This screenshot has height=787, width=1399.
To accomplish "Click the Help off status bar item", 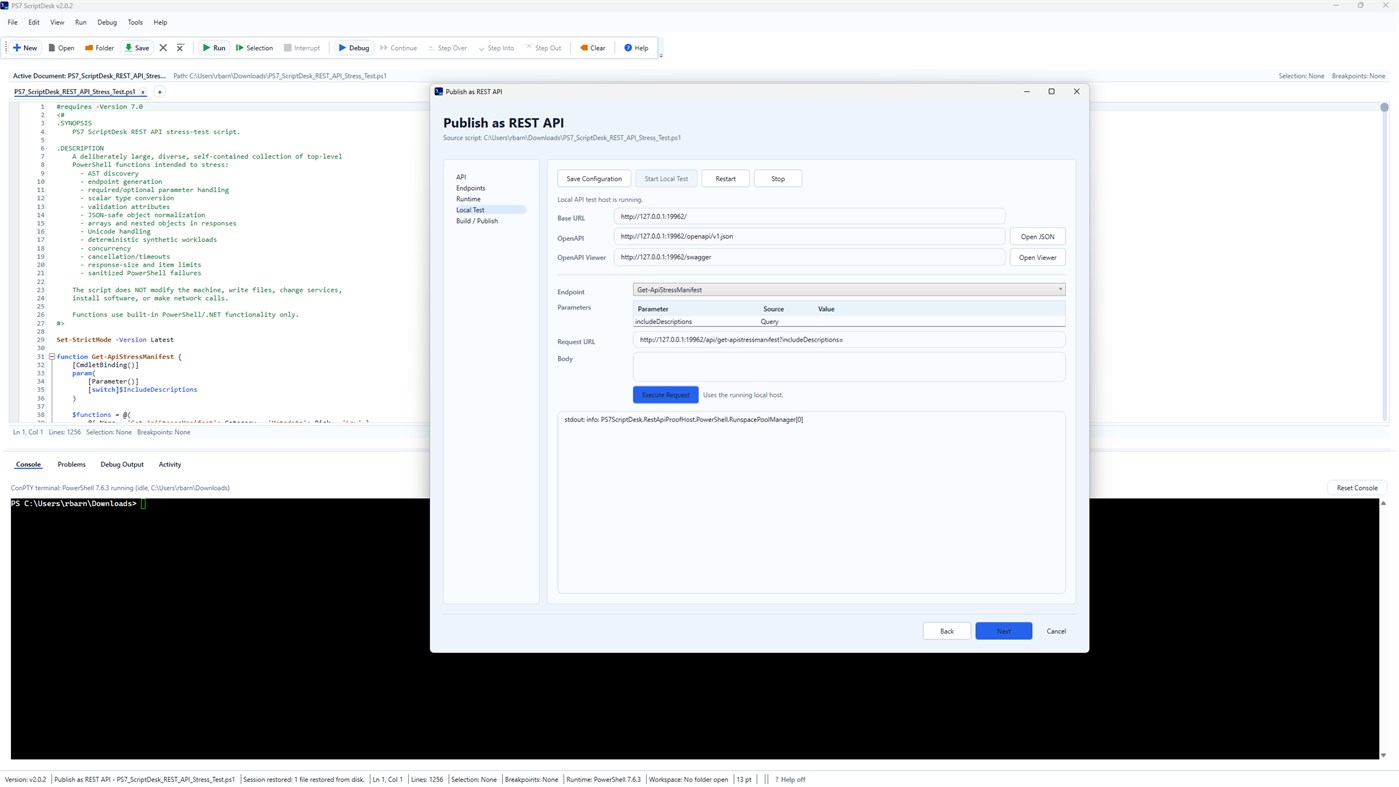I will pos(790,780).
